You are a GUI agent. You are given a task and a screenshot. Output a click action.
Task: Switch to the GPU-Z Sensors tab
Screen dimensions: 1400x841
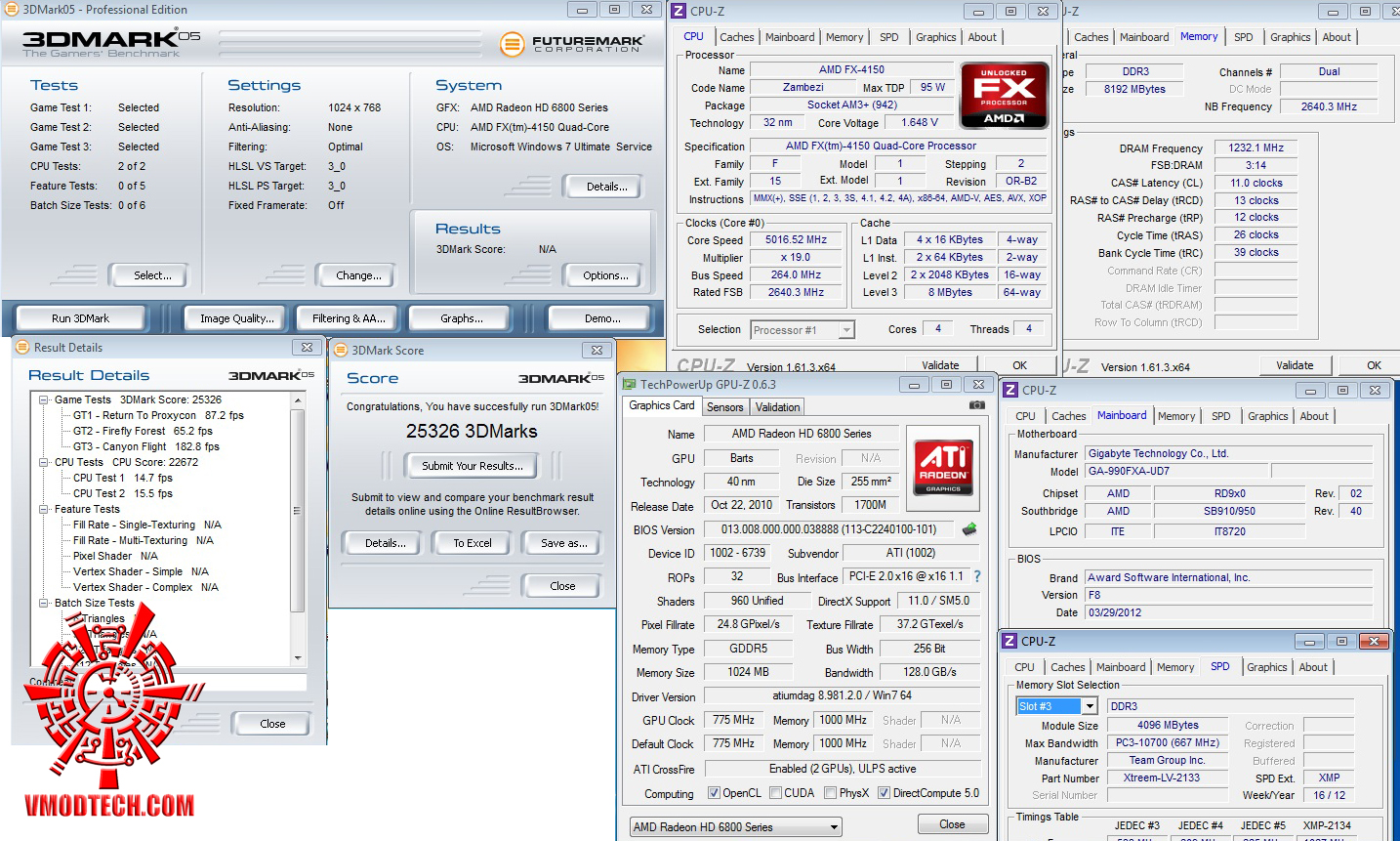(x=724, y=407)
